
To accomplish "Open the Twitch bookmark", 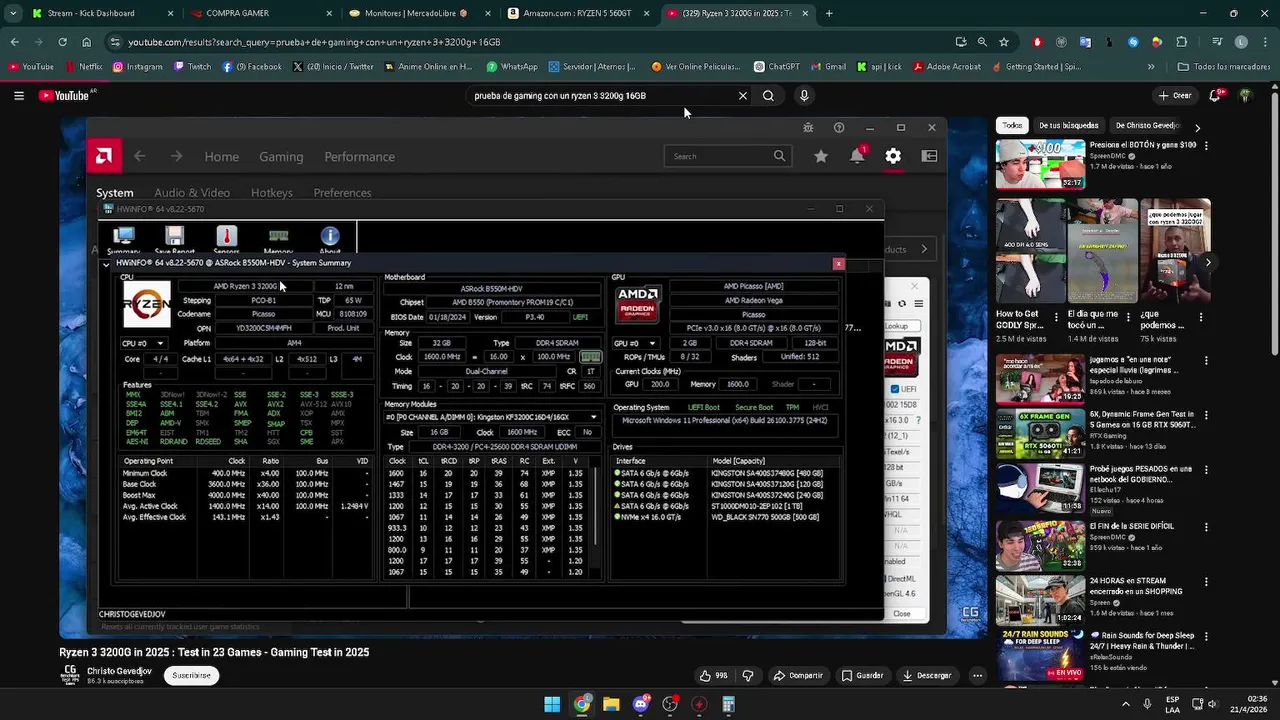I will [193, 67].
